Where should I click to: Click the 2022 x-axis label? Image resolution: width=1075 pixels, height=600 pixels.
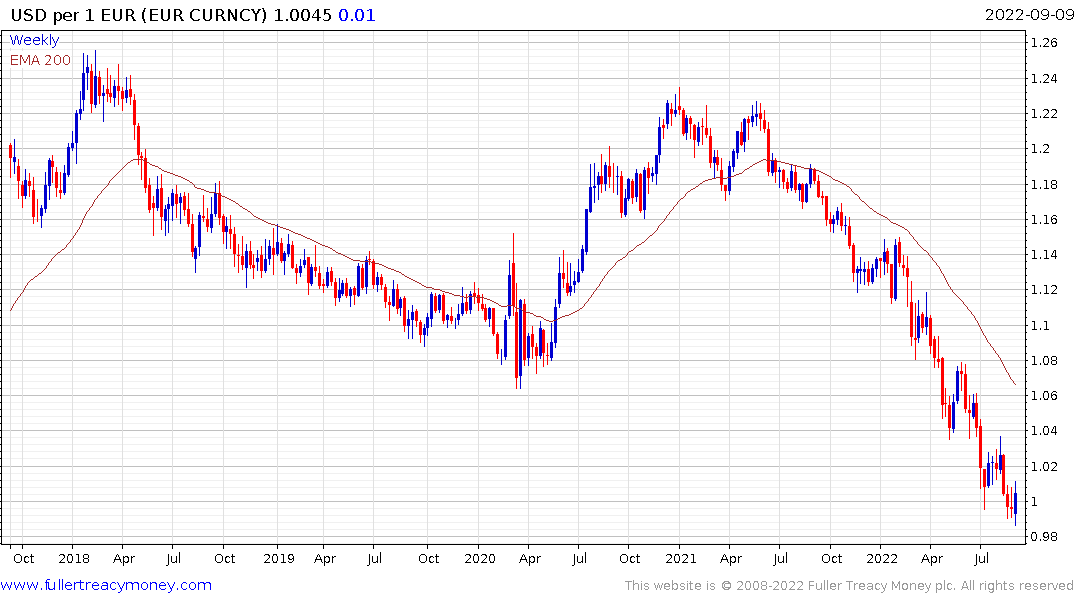[x=882, y=558]
